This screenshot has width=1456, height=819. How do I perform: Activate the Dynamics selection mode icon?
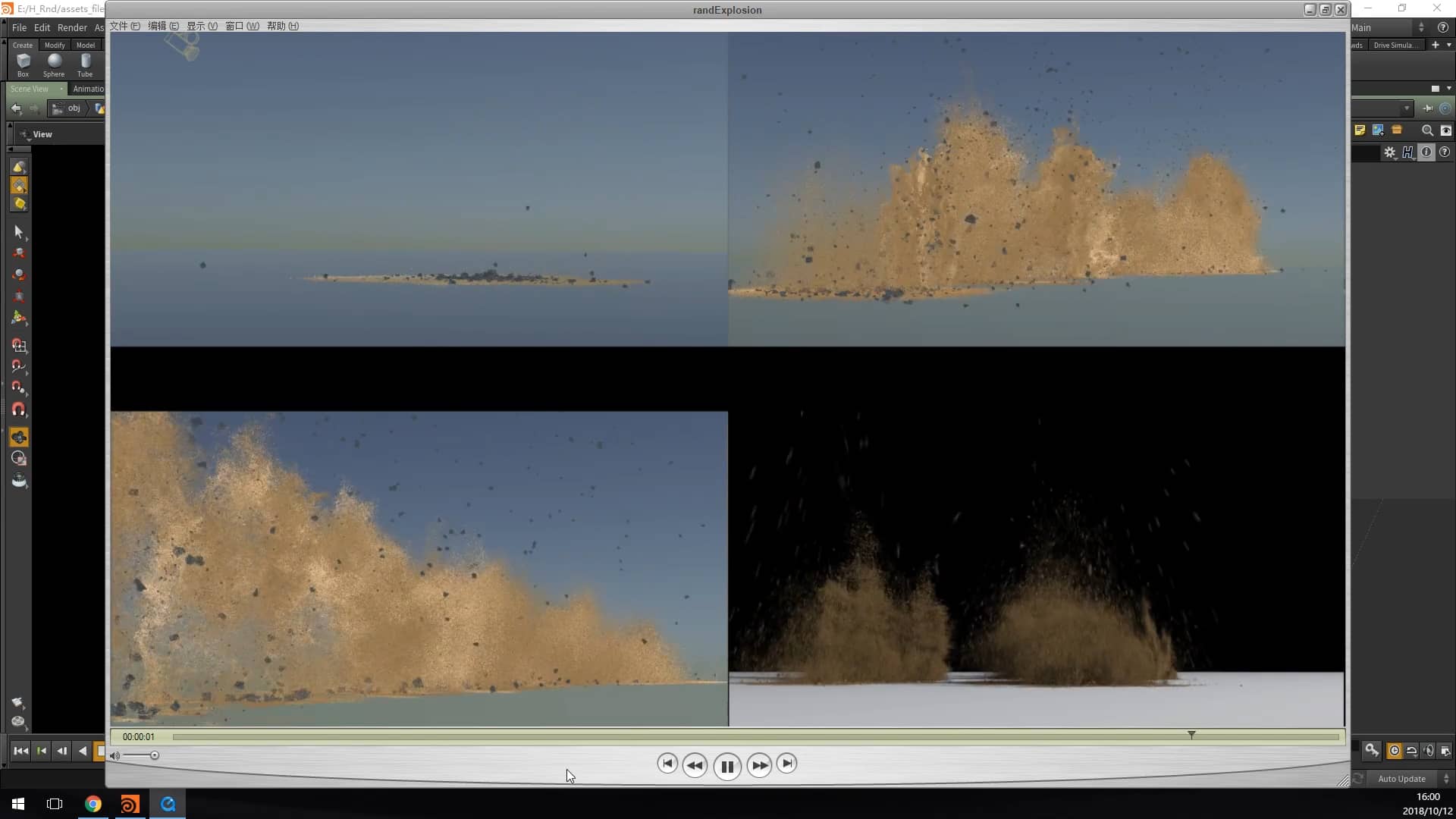click(19, 204)
